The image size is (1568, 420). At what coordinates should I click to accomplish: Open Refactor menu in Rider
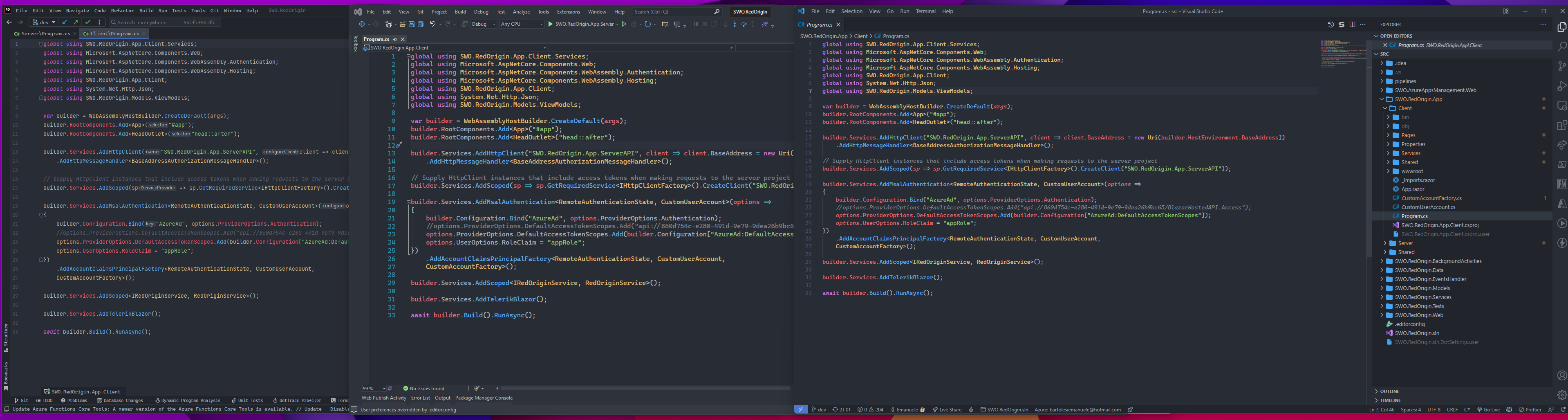pos(122,10)
